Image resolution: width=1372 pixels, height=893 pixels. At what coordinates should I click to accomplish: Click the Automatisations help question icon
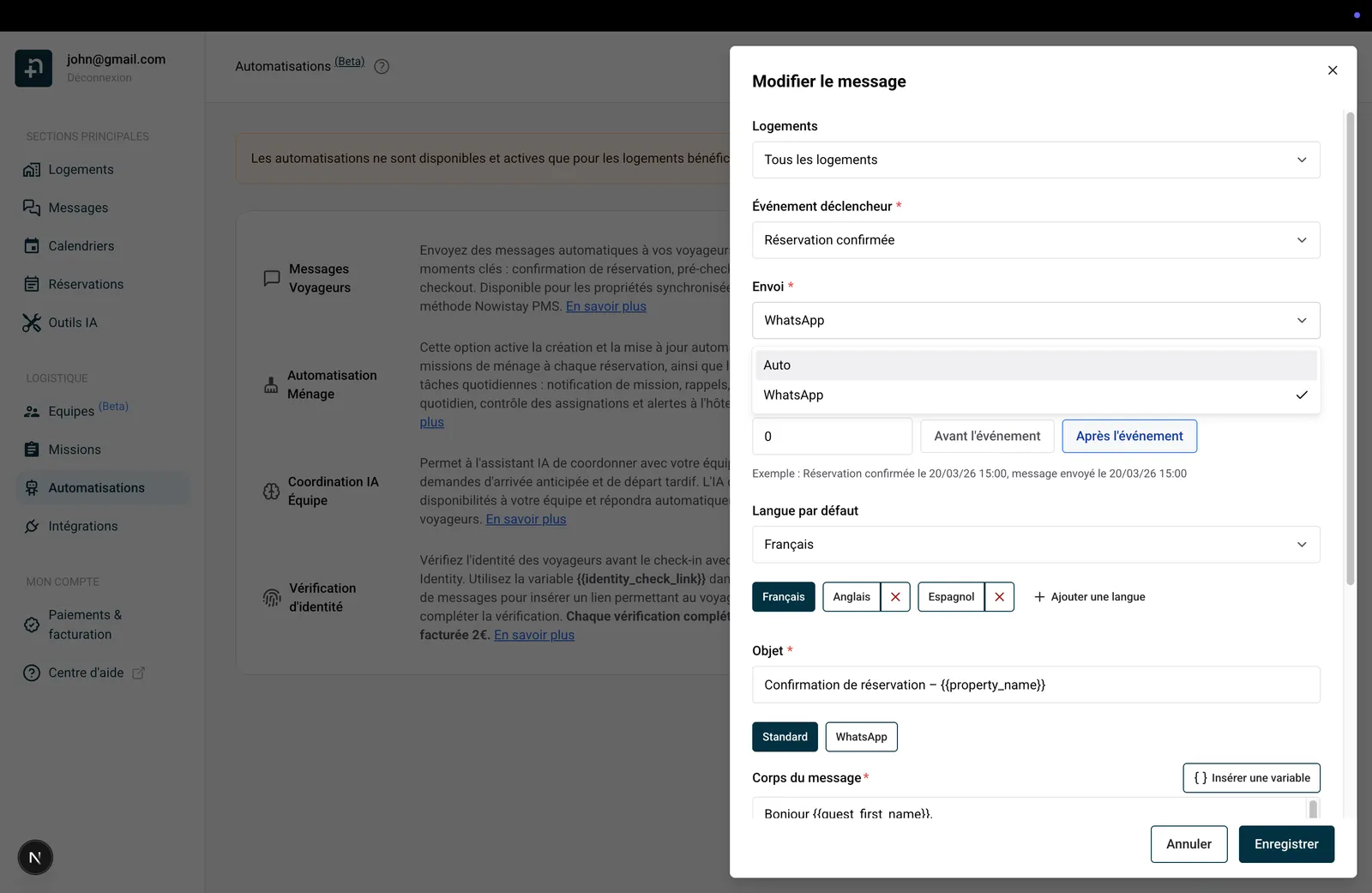[x=382, y=66]
